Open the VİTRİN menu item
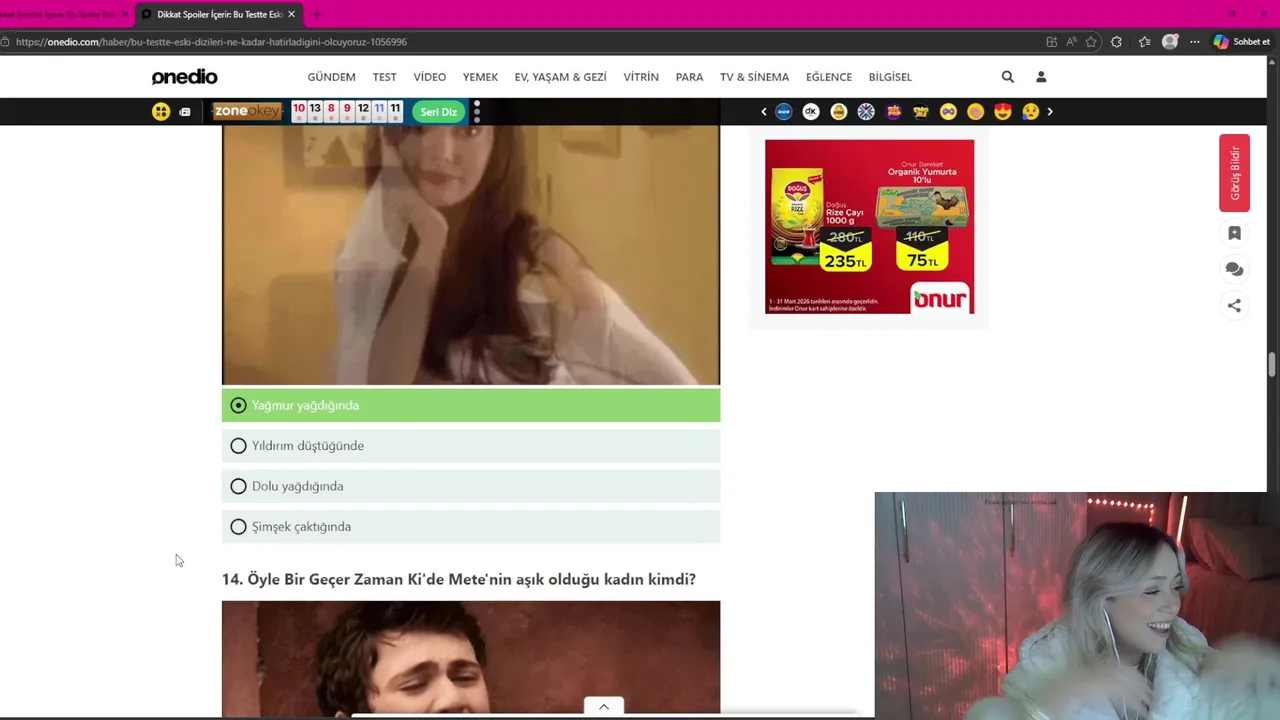1280x720 pixels. (x=641, y=77)
